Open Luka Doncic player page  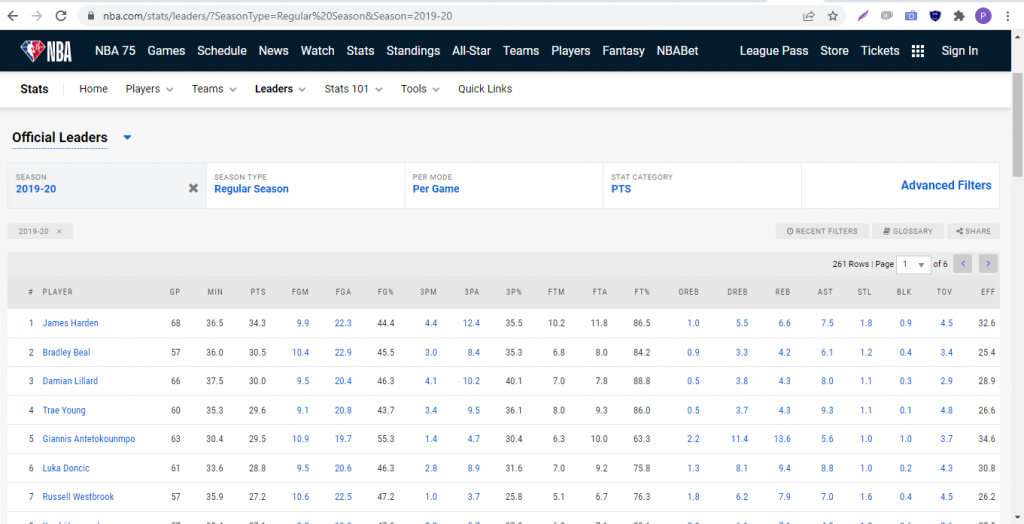66,468
